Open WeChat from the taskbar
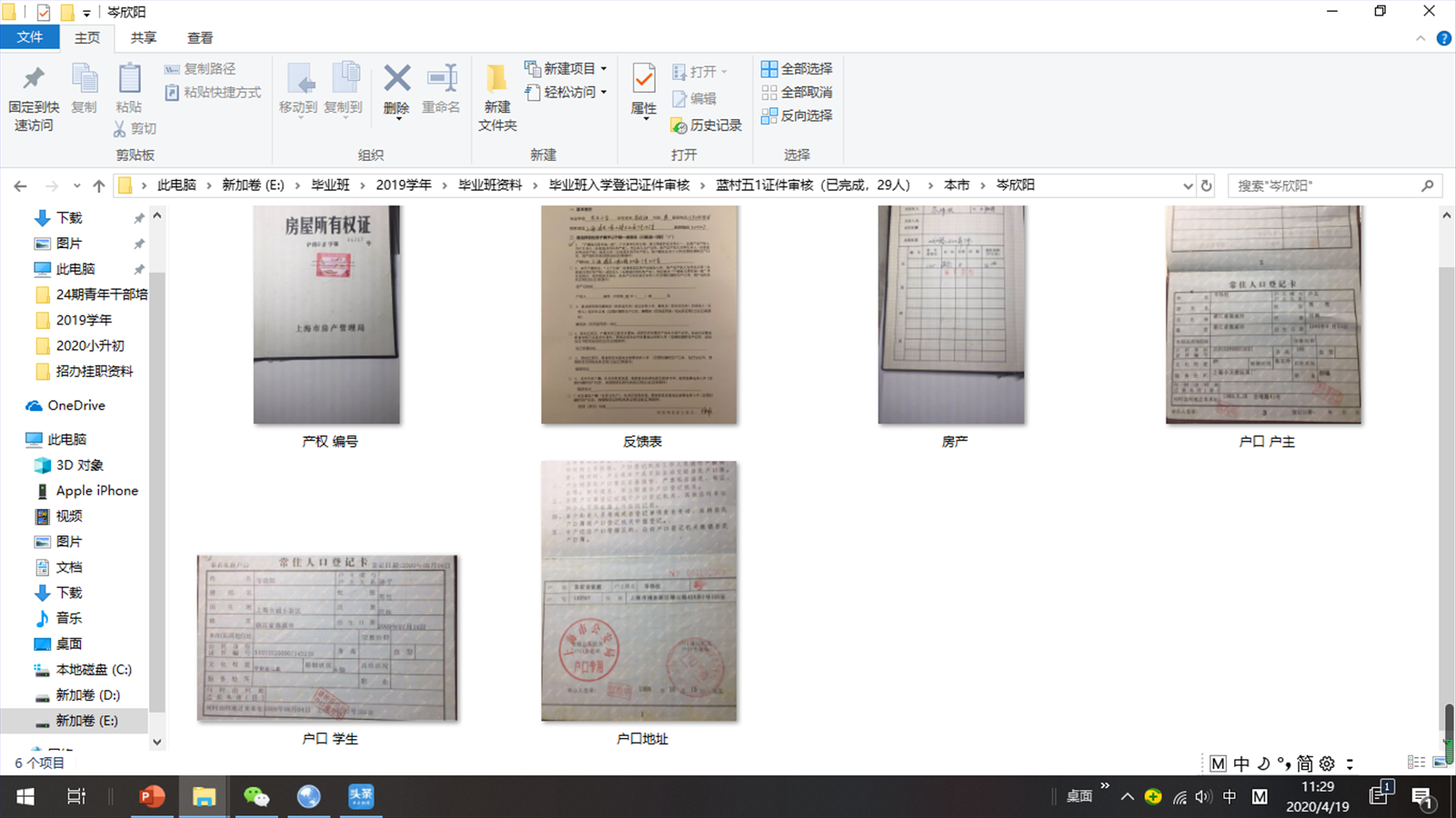1456x818 pixels. (x=256, y=797)
